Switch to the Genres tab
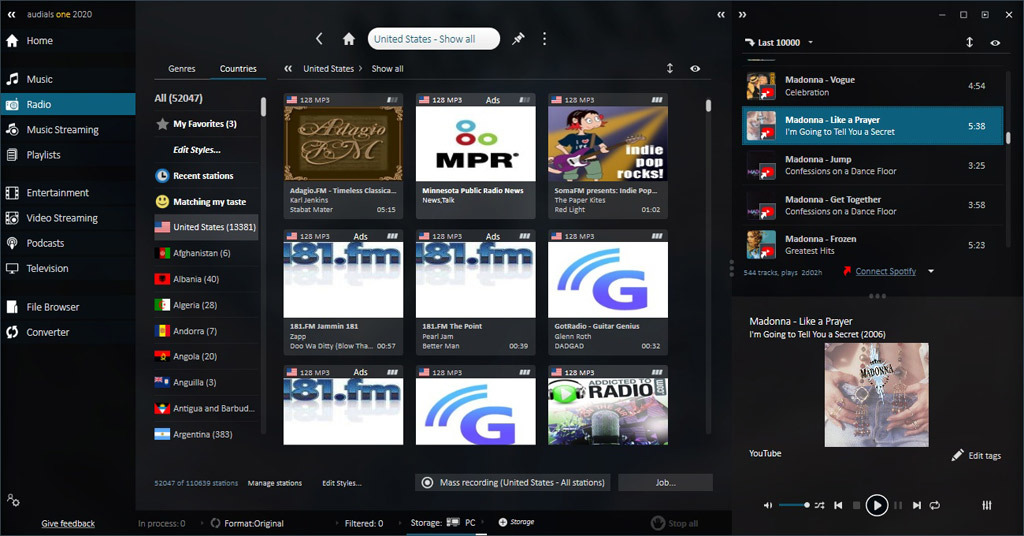The height and width of the screenshot is (536, 1024). pyautogui.click(x=182, y=69)
